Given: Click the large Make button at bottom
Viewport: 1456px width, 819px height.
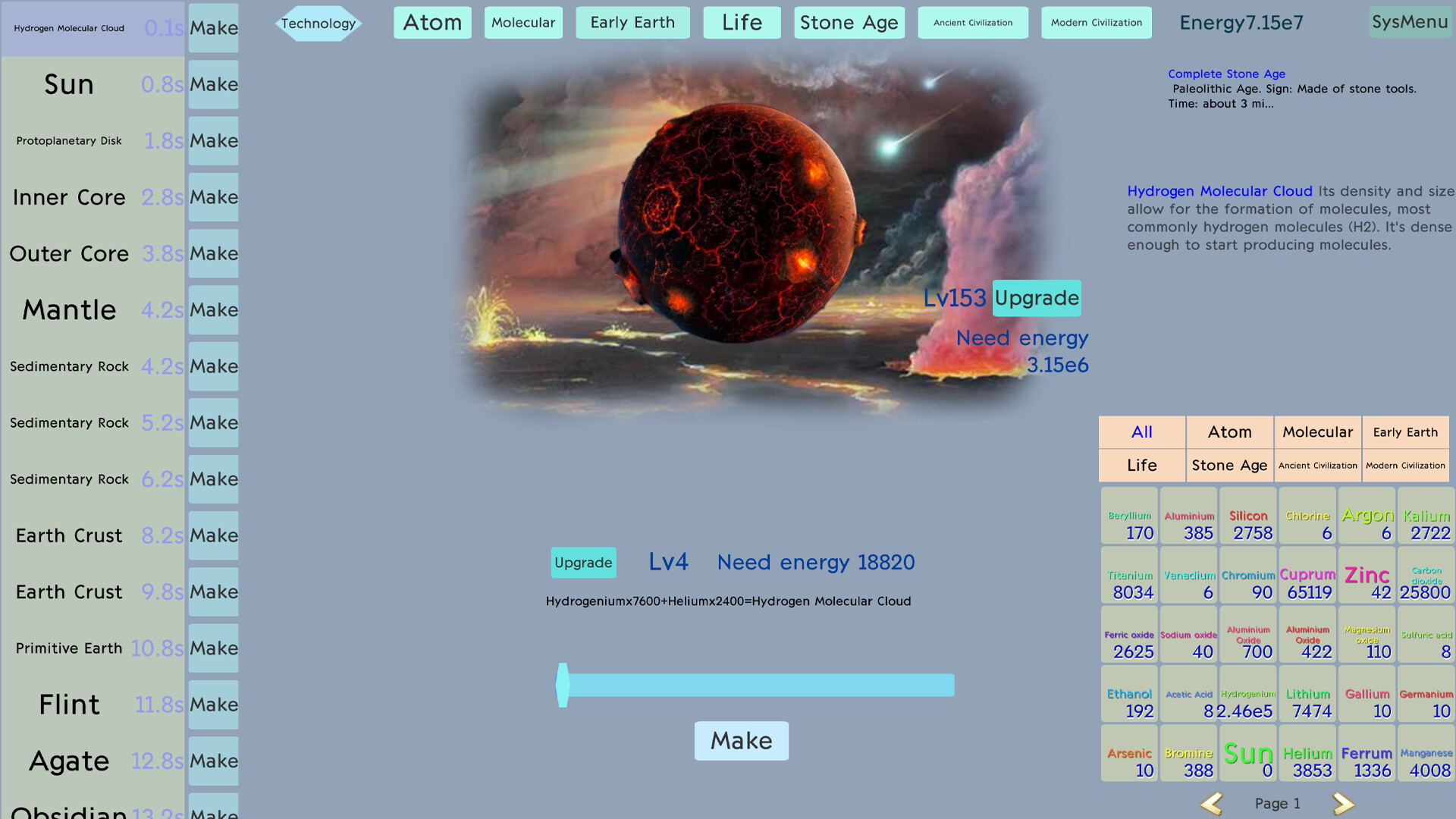Looking at the screenshot, I should (x=741, y=741).
